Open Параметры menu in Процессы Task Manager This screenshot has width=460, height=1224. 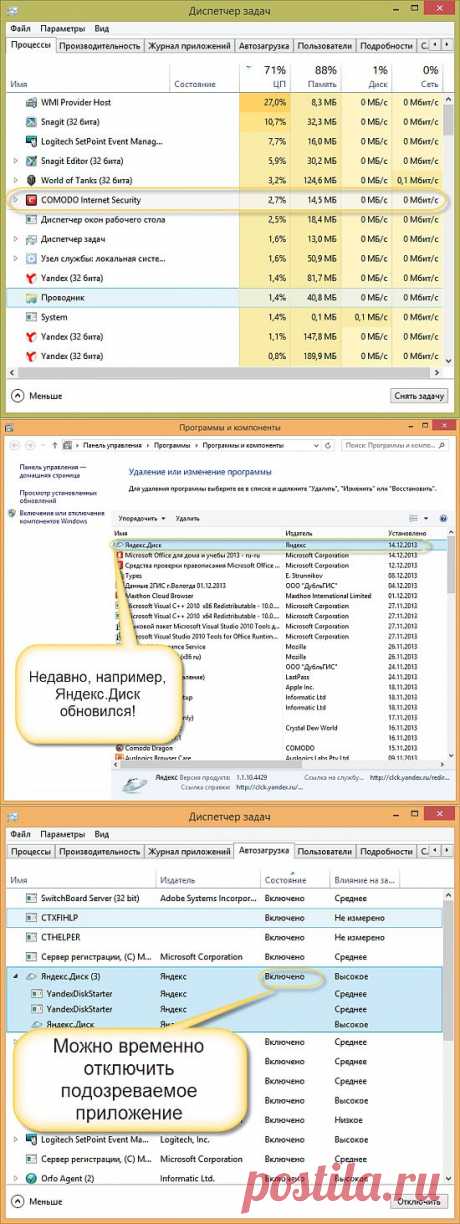tap(62, 29)
